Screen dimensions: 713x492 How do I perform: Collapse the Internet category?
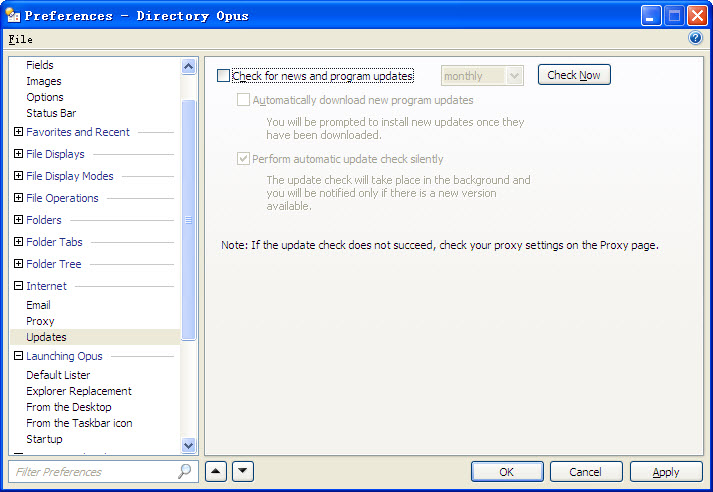18,286
